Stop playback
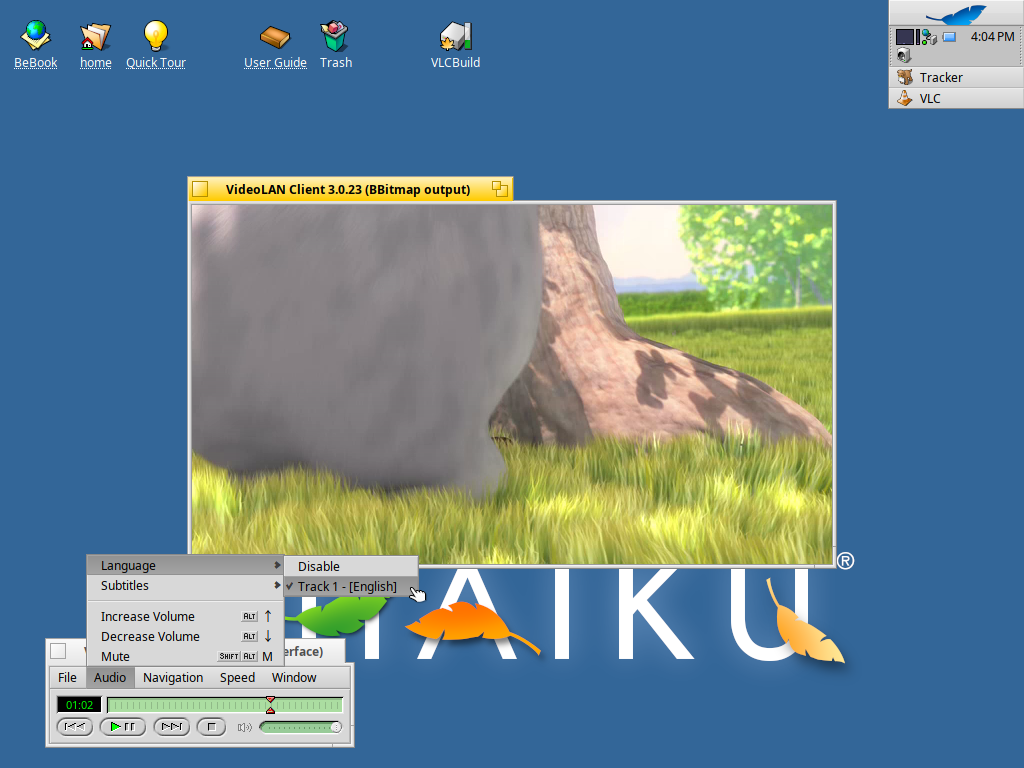Screen dimensions: 1024x768 click(211, 727)
